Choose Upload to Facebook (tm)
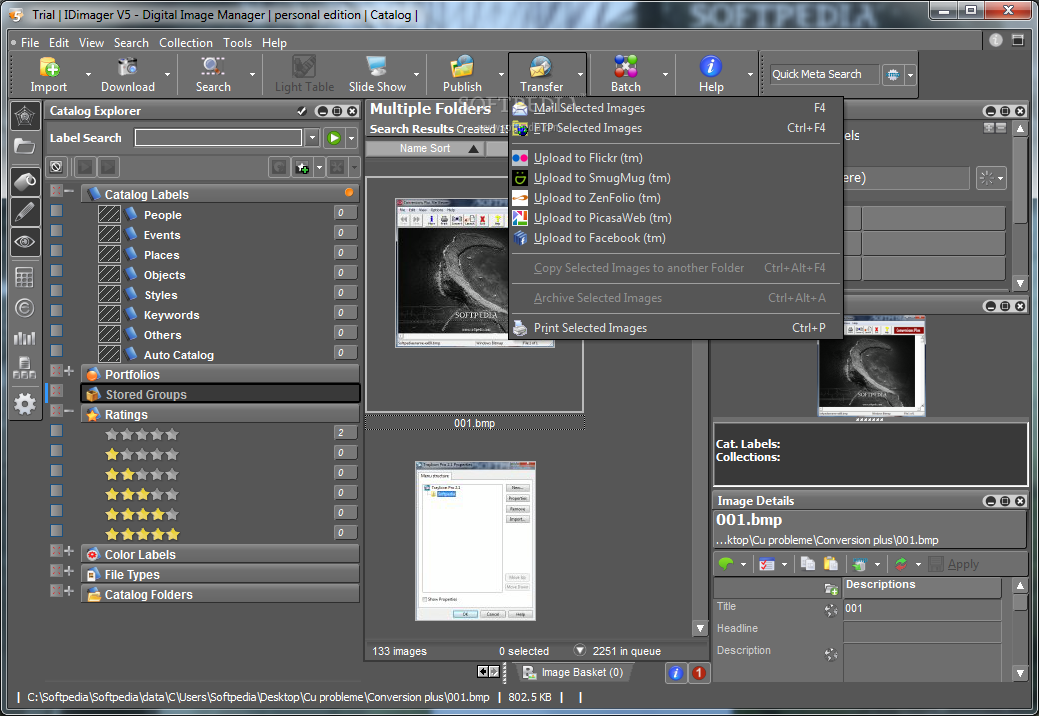1039x716 pixels. [675, 238]
